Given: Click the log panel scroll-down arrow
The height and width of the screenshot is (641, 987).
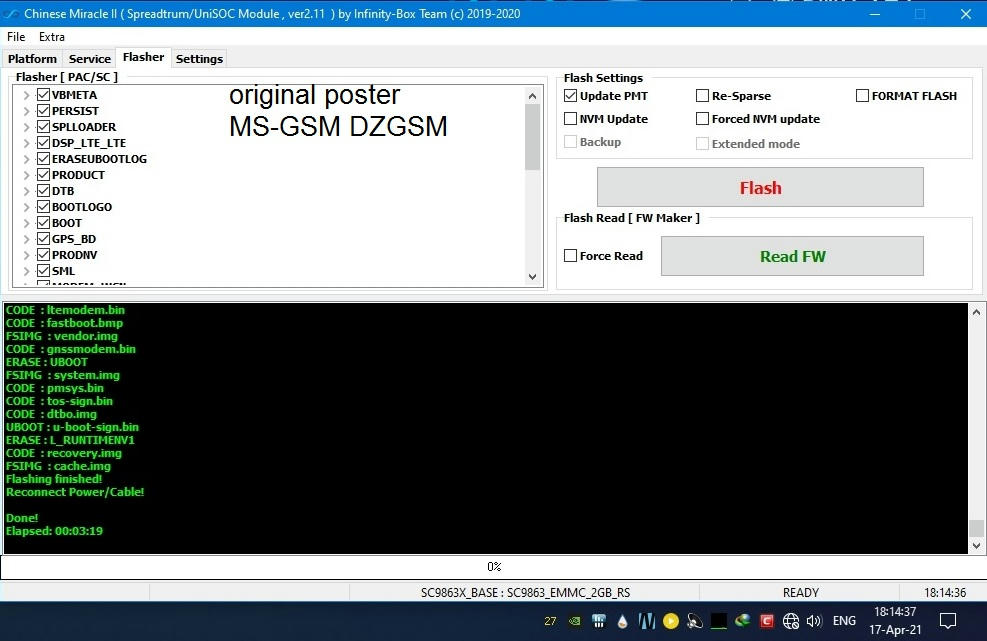Looking at the screenshot, I should pyautogui.click(x=976, y=546).
